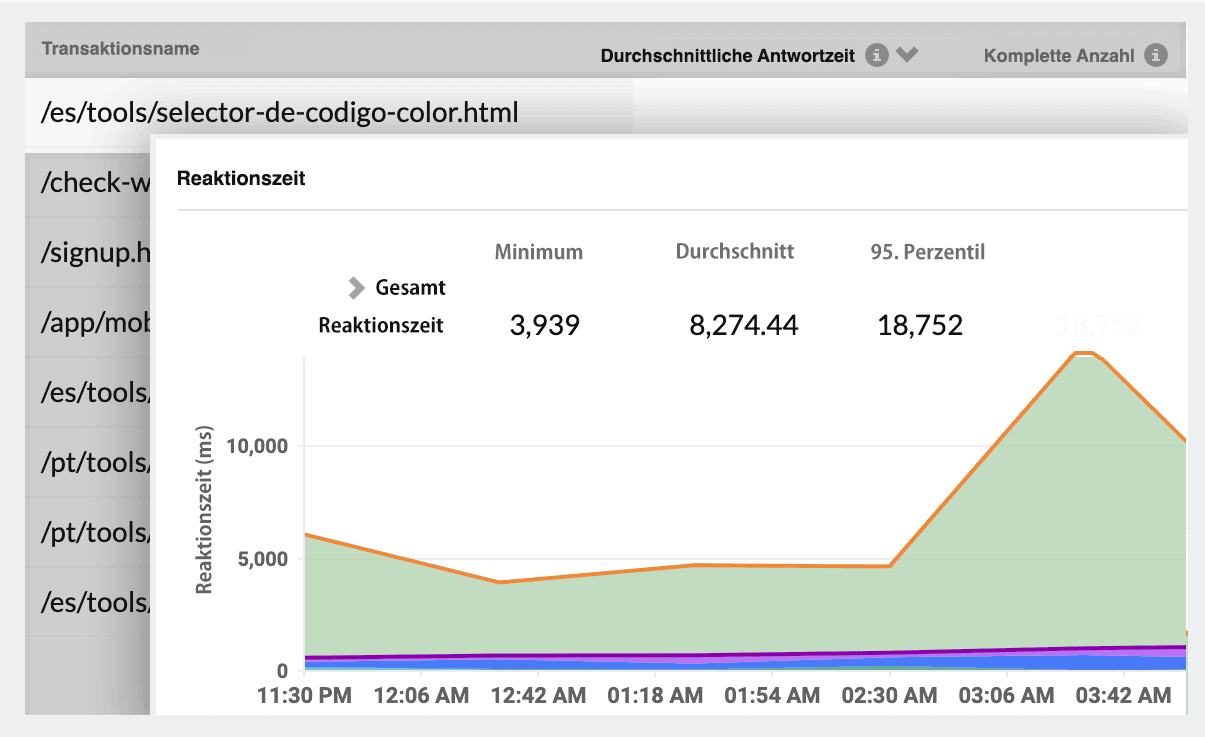Click the info icon beside Durchschnittliche Antwortzeit
The width and height of the screenshot is (1205, 737).
(x=879, y=56)
